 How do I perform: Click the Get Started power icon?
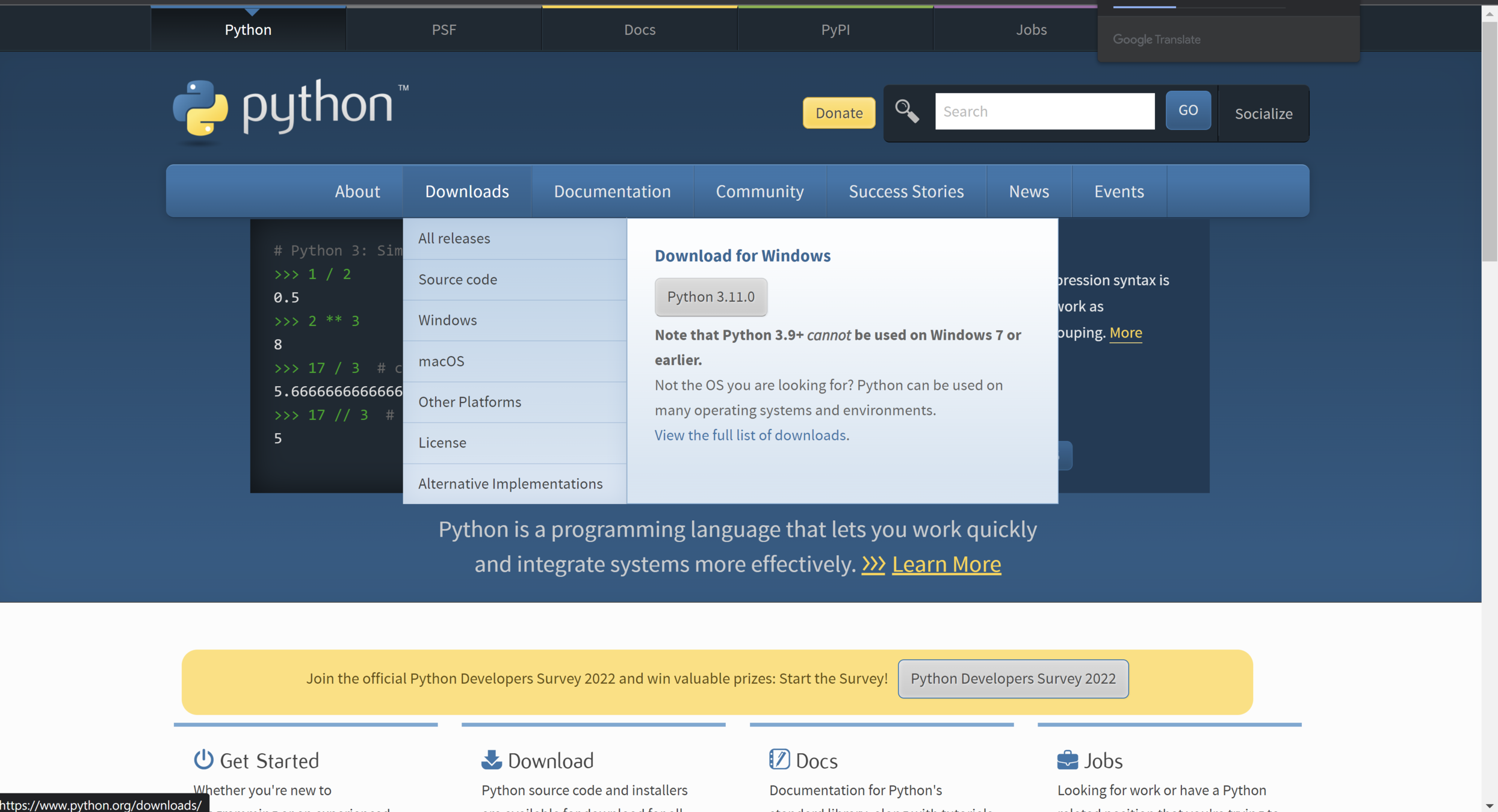(x=203, y=759)
